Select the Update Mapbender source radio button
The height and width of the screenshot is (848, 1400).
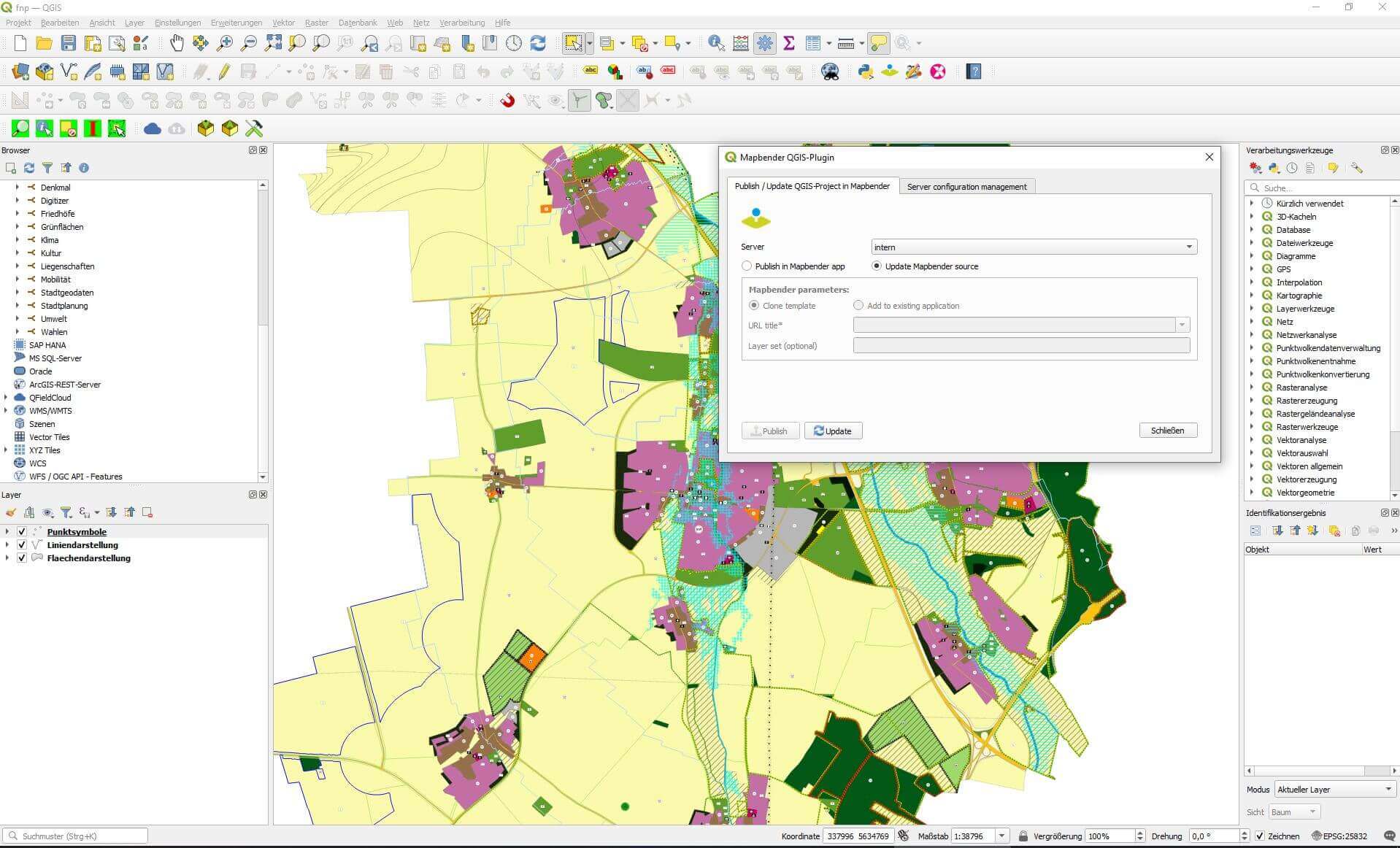point(876,266)
